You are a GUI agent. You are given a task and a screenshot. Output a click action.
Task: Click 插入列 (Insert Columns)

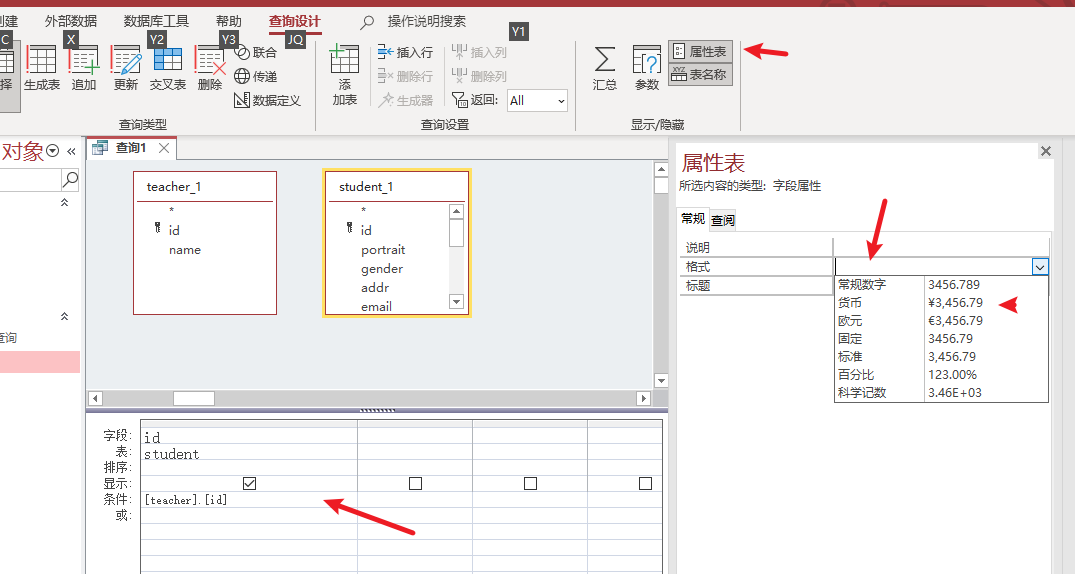(x=479, y=52)
